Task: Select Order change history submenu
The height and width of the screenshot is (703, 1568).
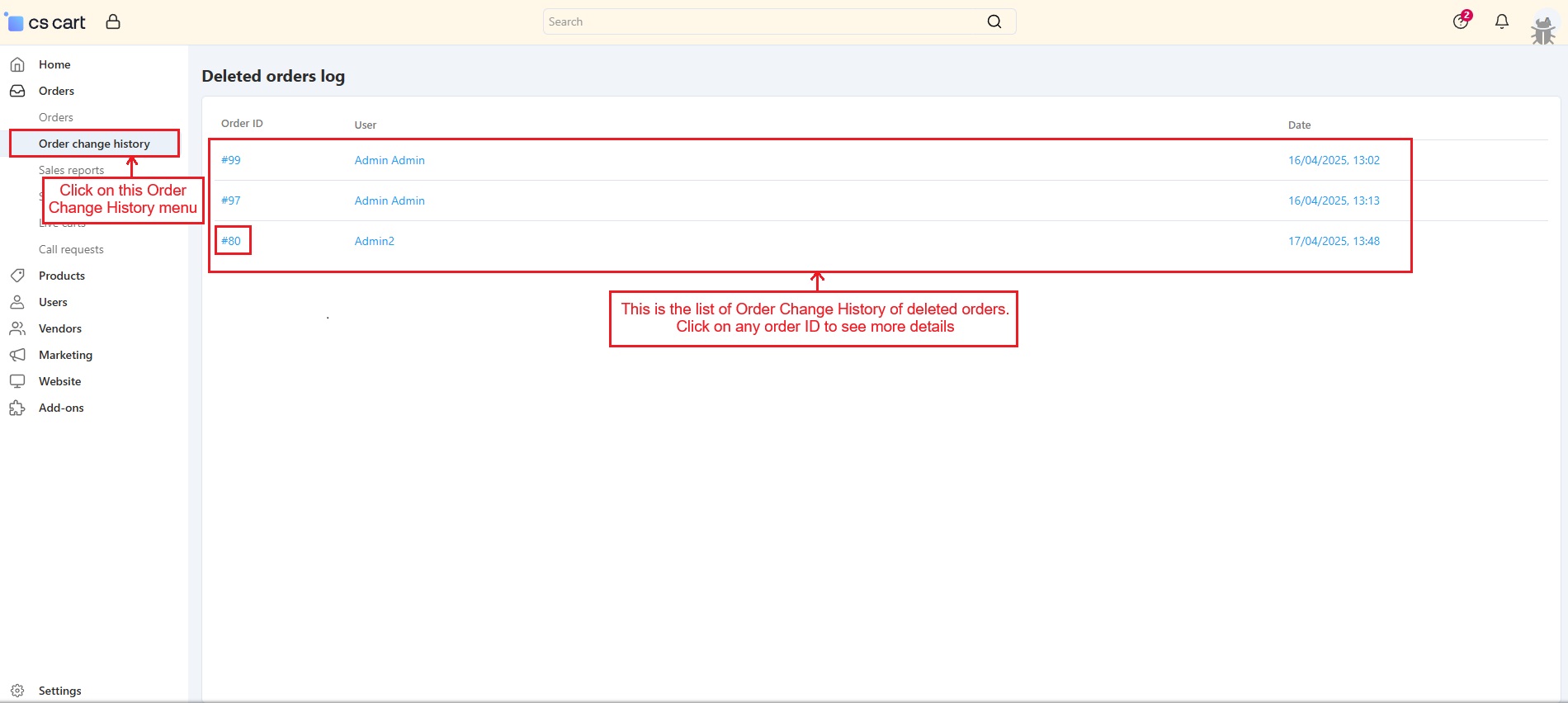Action: pos(94,144)
